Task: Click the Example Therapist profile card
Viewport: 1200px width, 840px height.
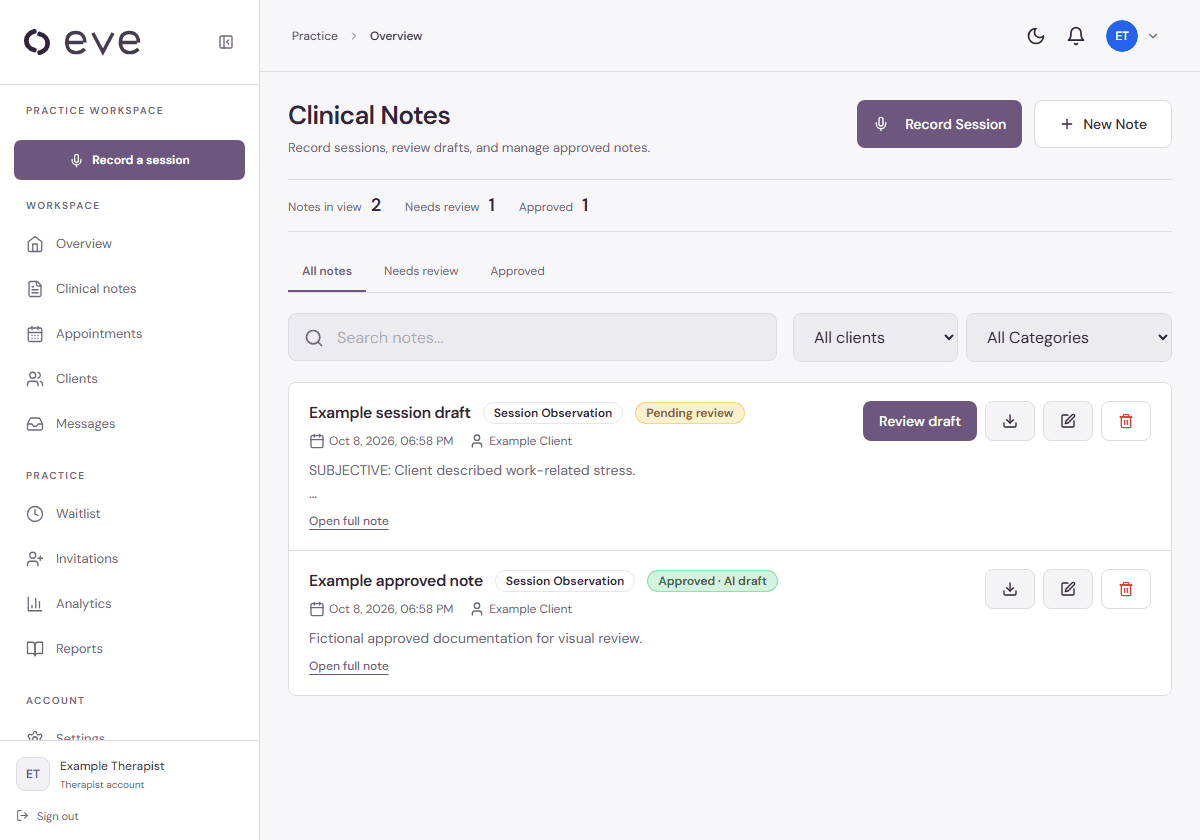Action: 130,774
